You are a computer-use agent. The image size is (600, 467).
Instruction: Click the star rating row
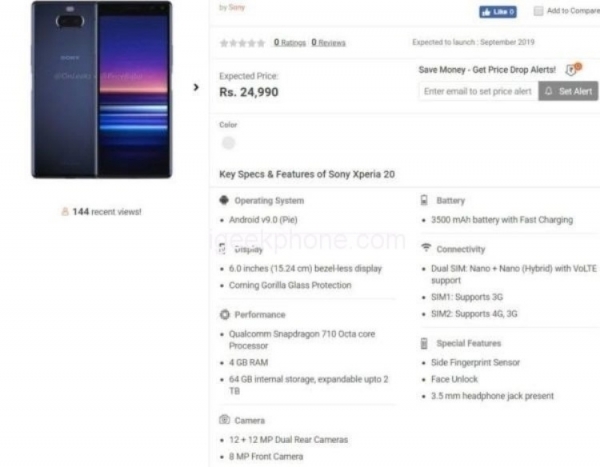pos(242,43)
